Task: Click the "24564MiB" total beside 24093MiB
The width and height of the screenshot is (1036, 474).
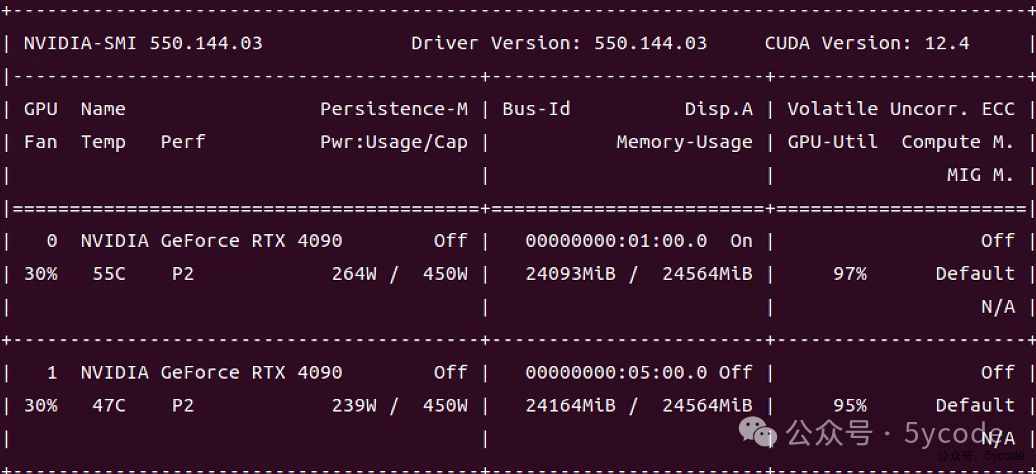Action: (708, 274)
